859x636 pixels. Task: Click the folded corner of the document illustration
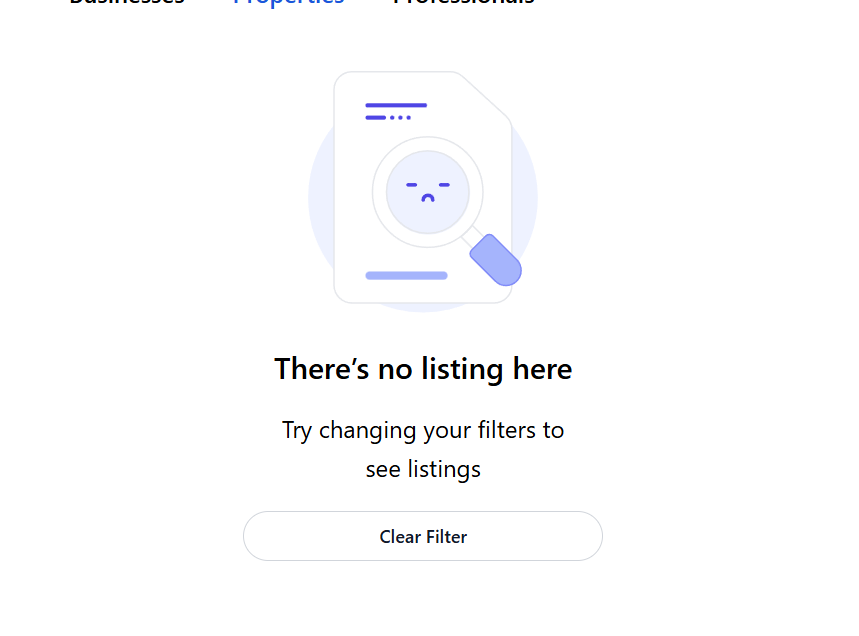click(x=488, y=96)
